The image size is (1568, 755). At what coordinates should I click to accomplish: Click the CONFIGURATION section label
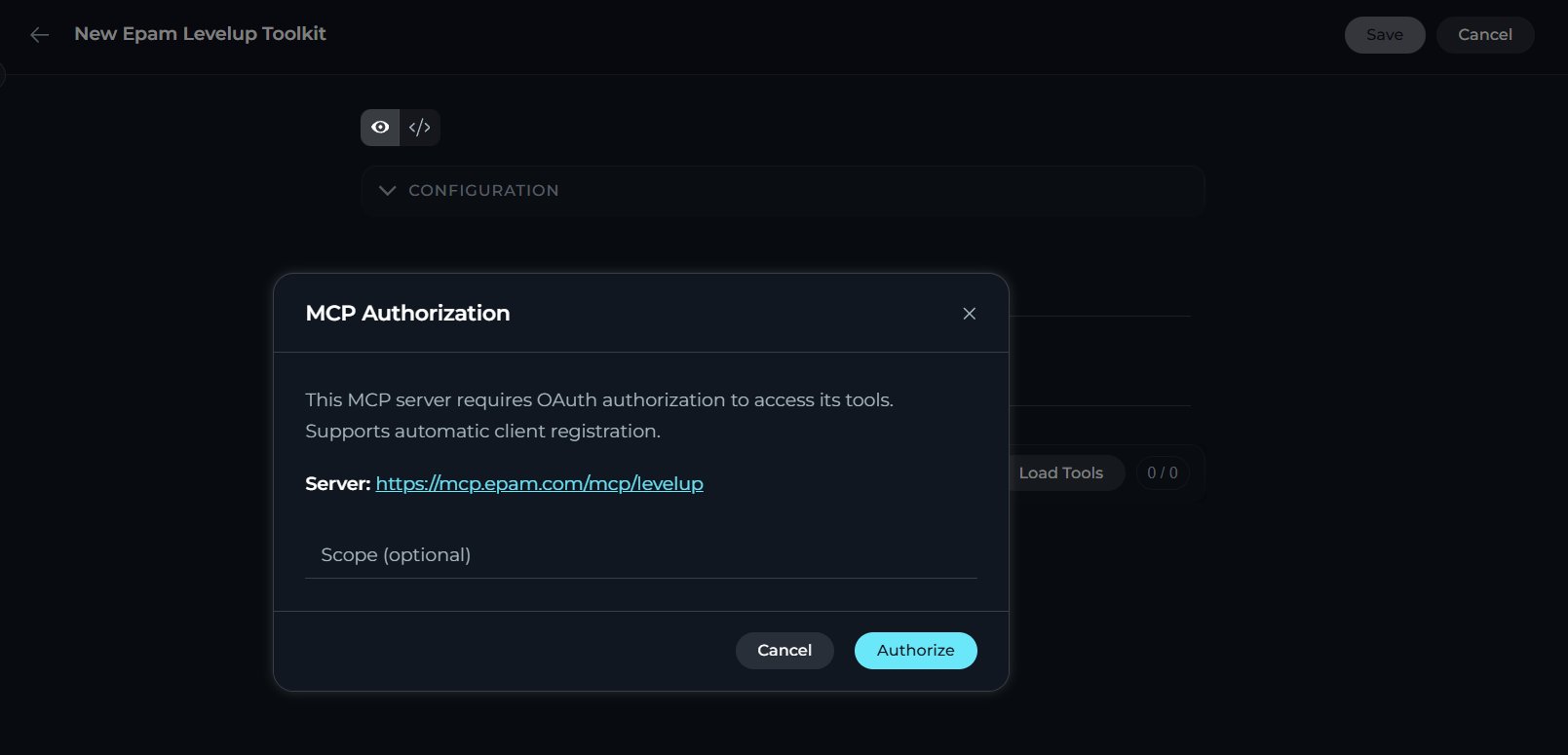coord(483,190)
